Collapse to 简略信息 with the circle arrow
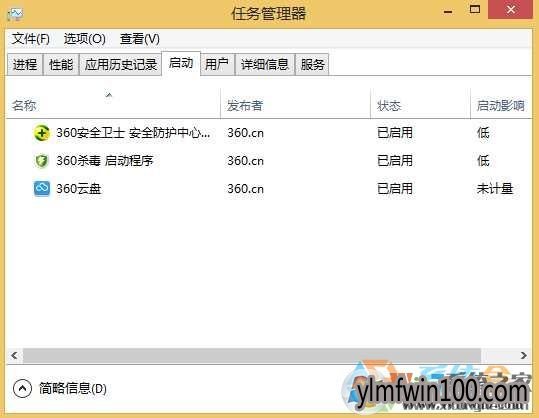This screenshot has width=539, height=418. [22, 389]
